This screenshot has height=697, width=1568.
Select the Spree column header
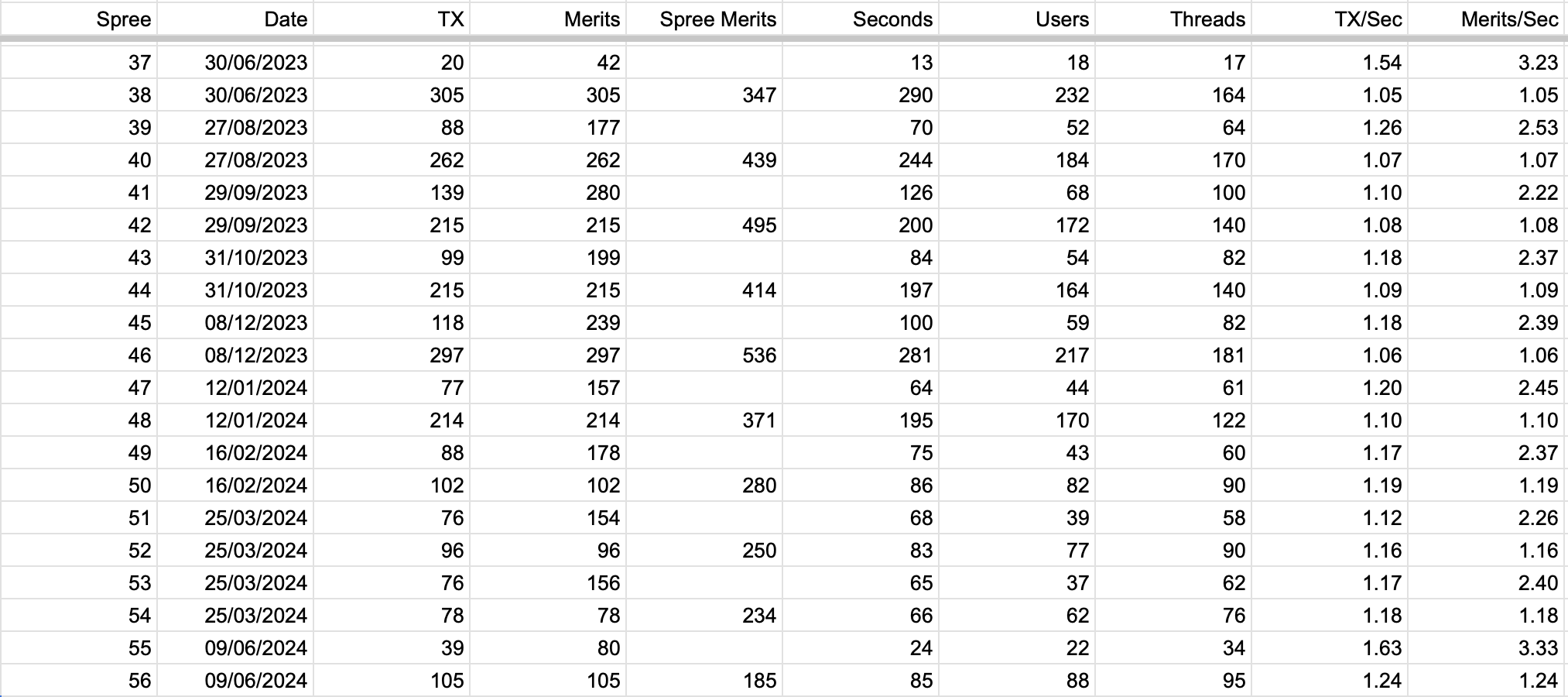tap(79, 19)
